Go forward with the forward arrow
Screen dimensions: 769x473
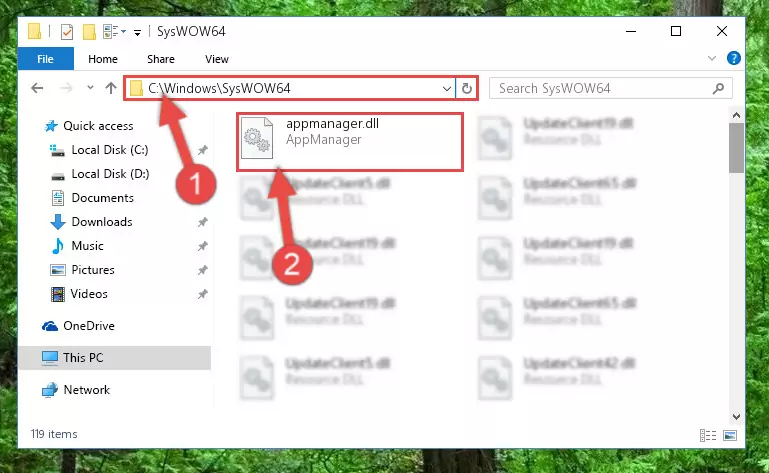[66, 88]
